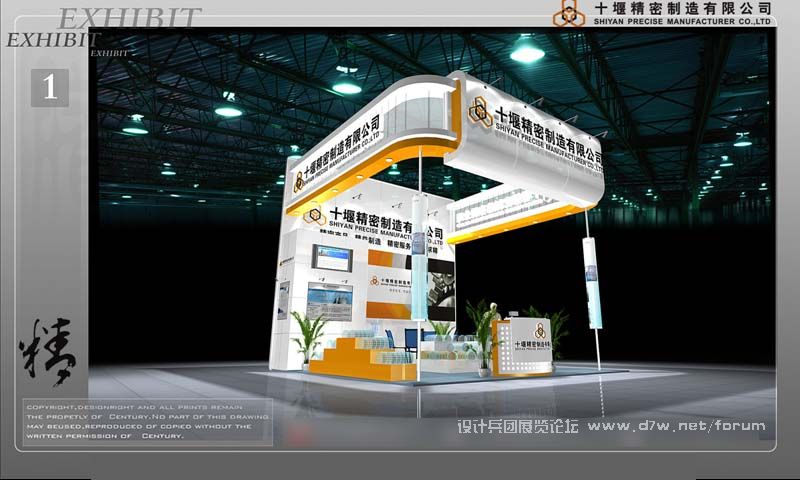This screenshot has width=800, height=480.
Task: Click header text 十堰精密制造有限公司
Action: click(683, 9)
